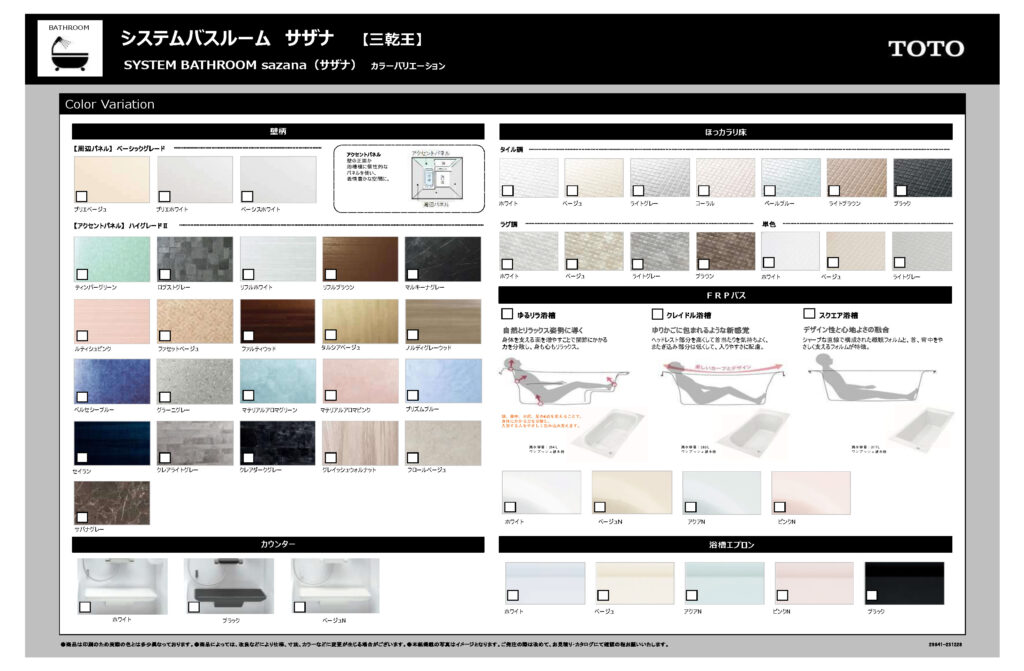Tick the ピンクN bath apron checkbox
This screenshot has width=1024, height=671.
[782, 595]
